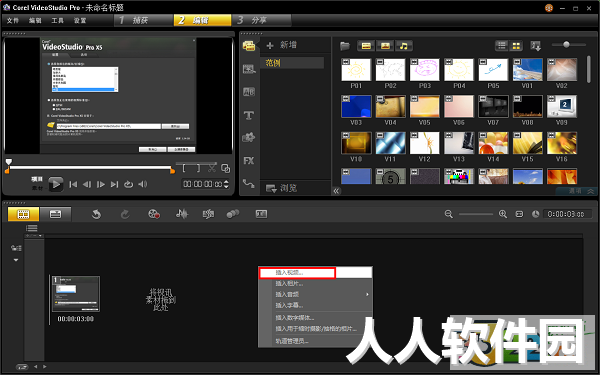Click the project duration clock icon

point(535,214)
